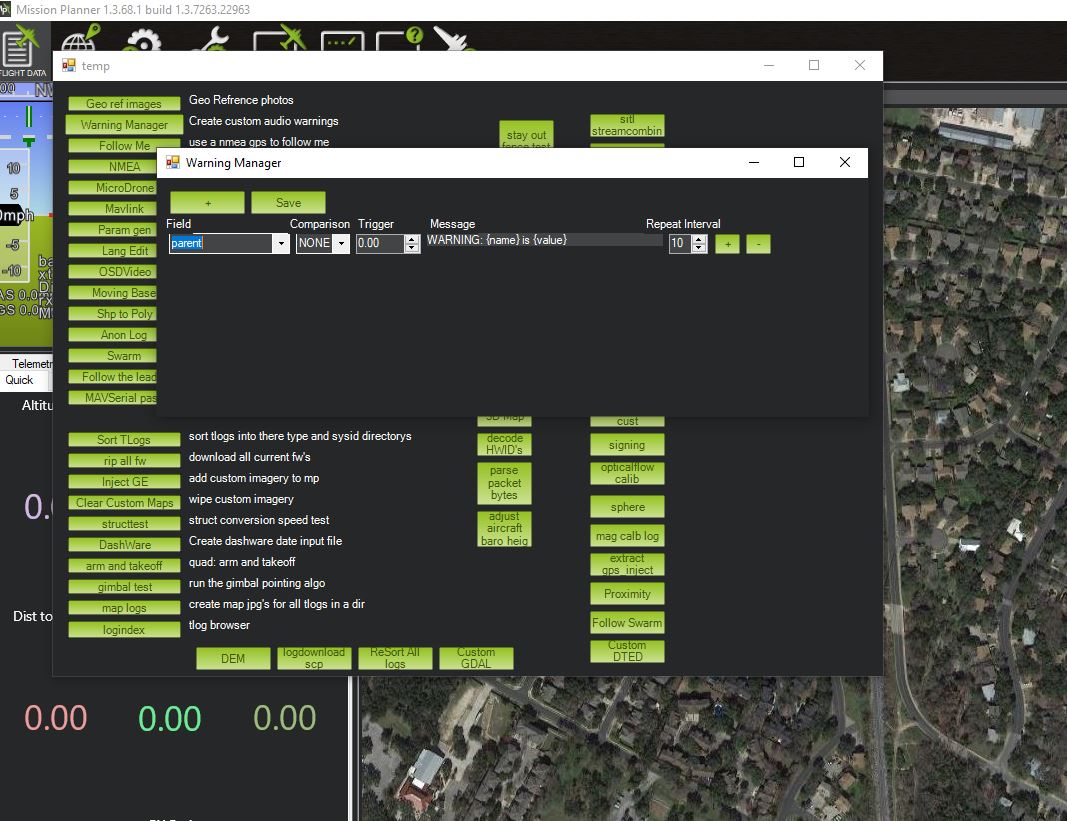The height and width of the screenshot is (821, 1067).
Task: Increase the Trigger value with up arrow
Action: (412, 239)
